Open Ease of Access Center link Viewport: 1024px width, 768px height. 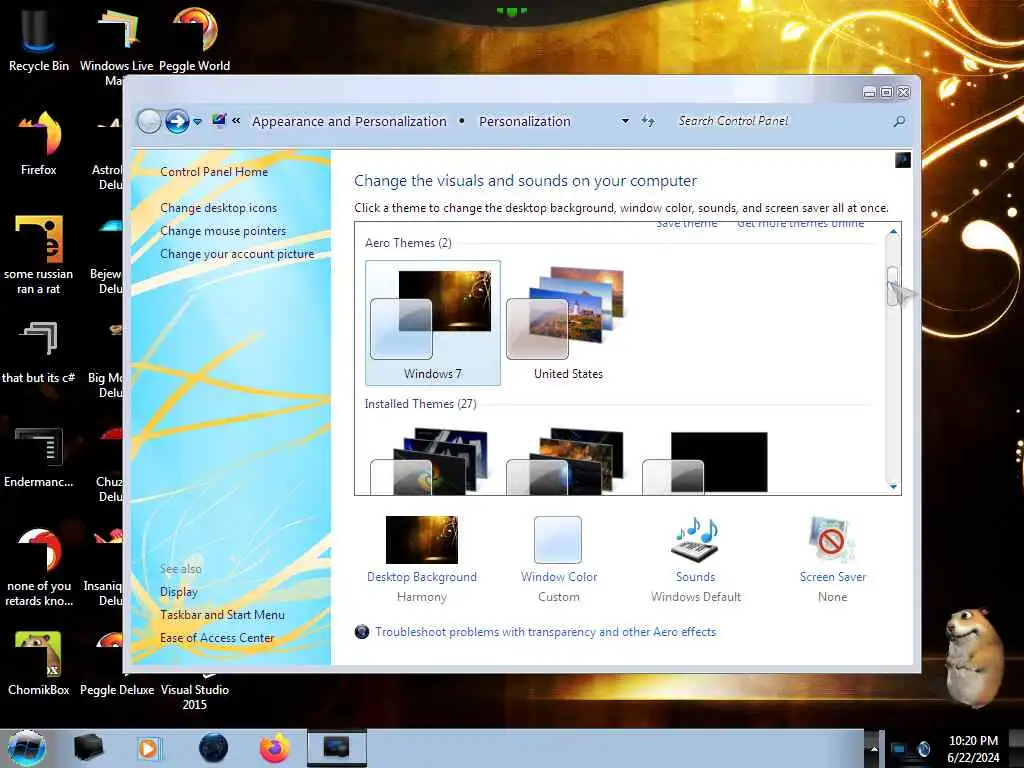pos(217,637)
